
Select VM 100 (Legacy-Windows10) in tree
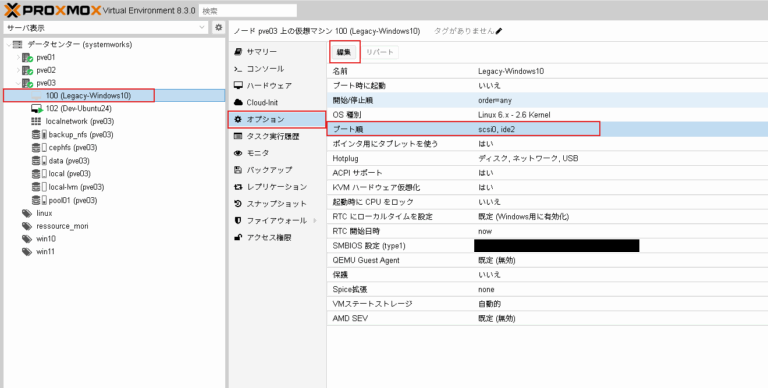pos(114,96)
